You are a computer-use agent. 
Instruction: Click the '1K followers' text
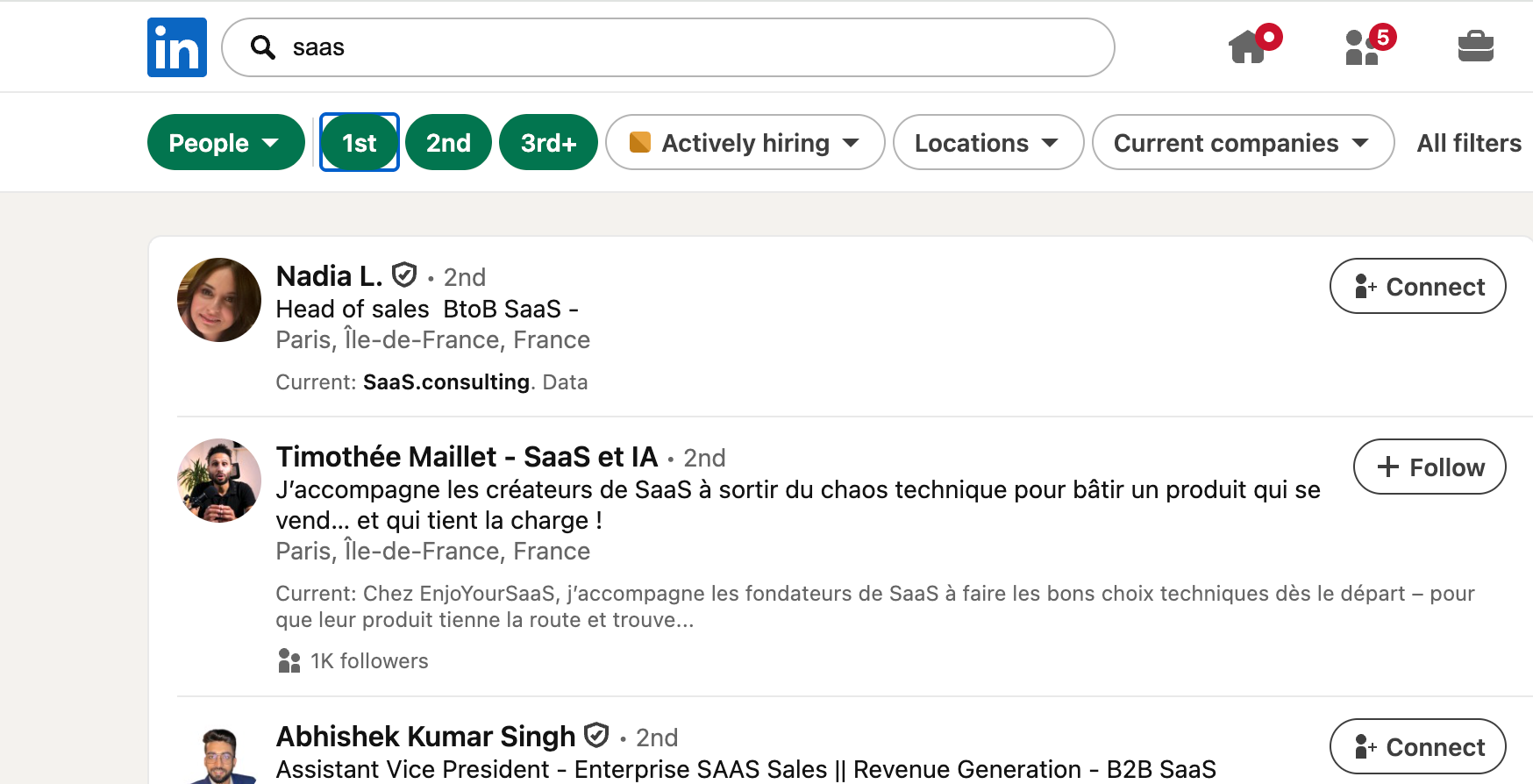pyautogui.click(x=369, y=660)
